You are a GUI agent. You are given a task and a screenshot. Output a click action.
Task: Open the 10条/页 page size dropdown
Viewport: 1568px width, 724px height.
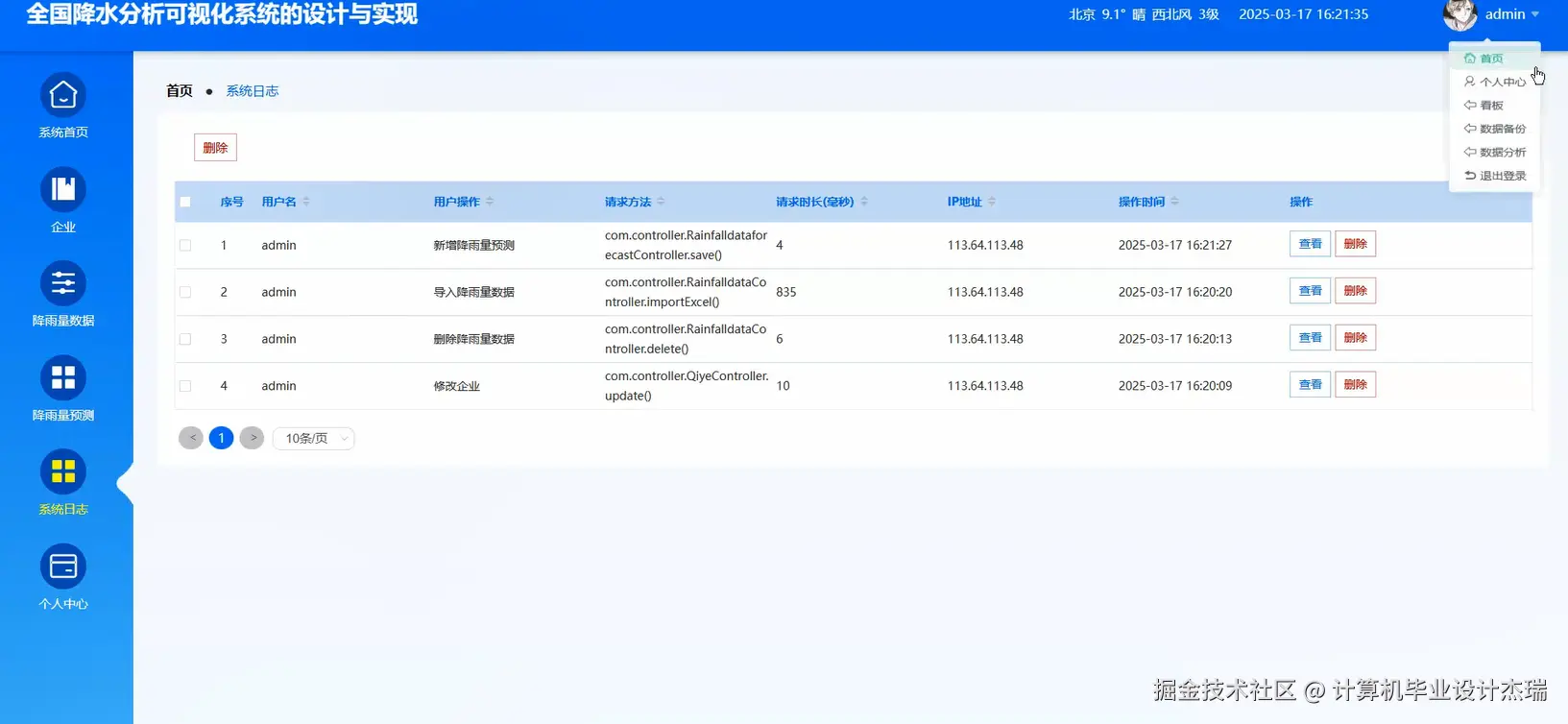click(314, 438)
